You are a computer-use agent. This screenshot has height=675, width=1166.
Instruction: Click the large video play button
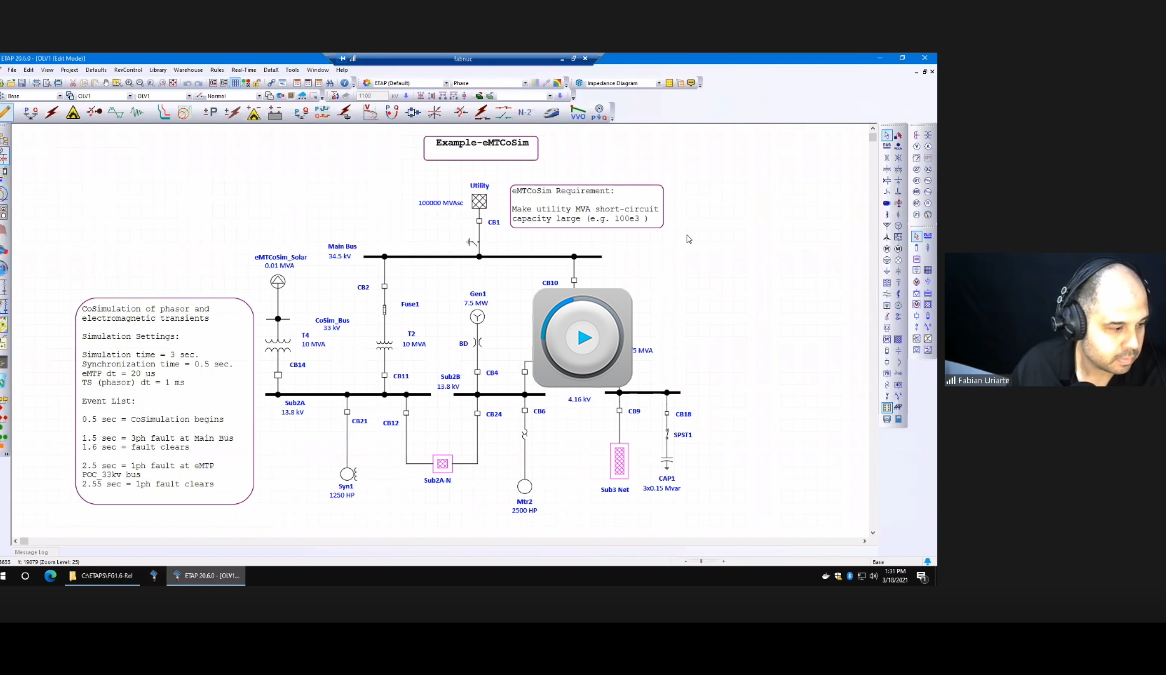(x=583, y=338)
